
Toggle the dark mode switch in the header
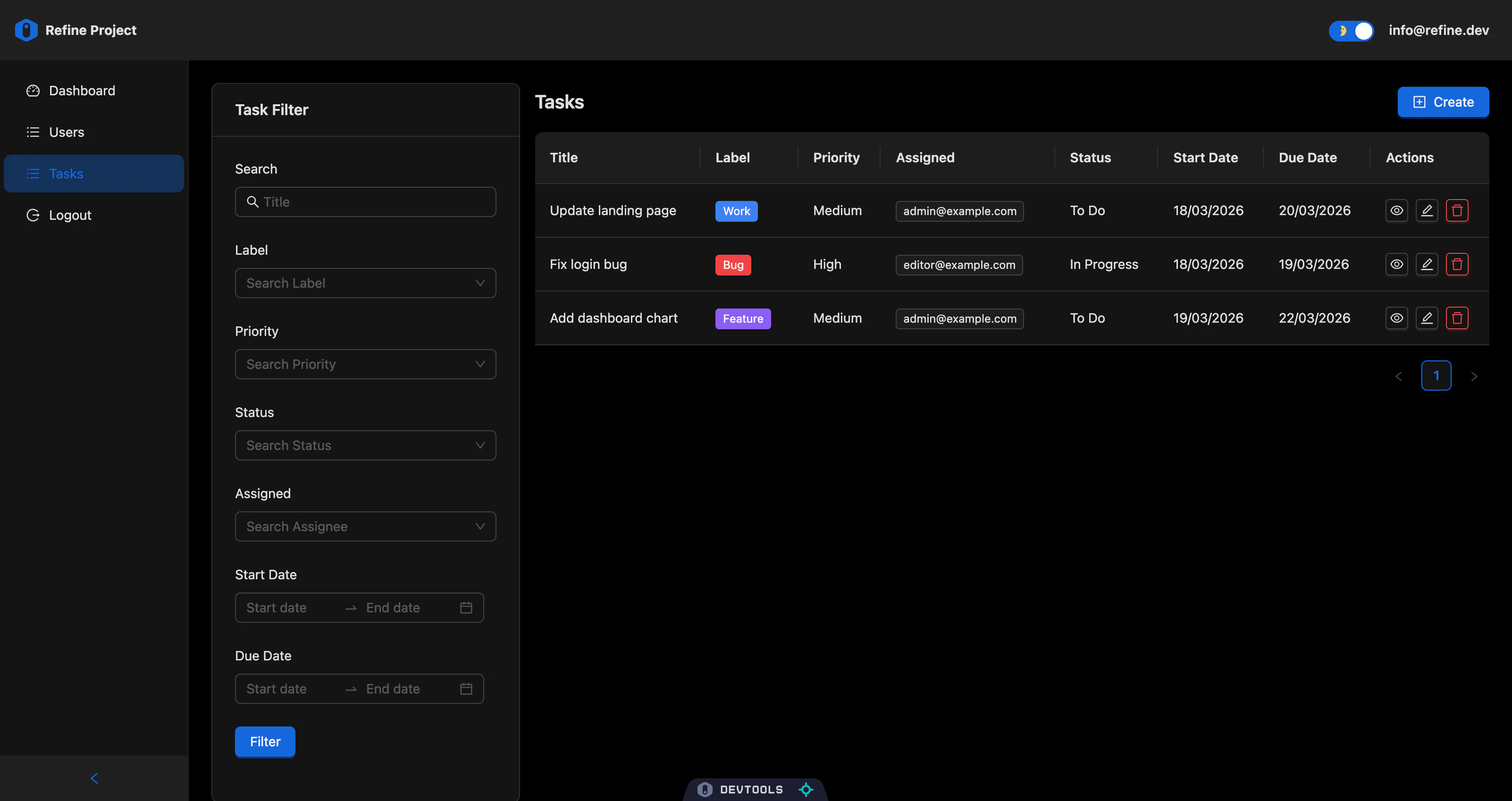tap(1352, 31)
